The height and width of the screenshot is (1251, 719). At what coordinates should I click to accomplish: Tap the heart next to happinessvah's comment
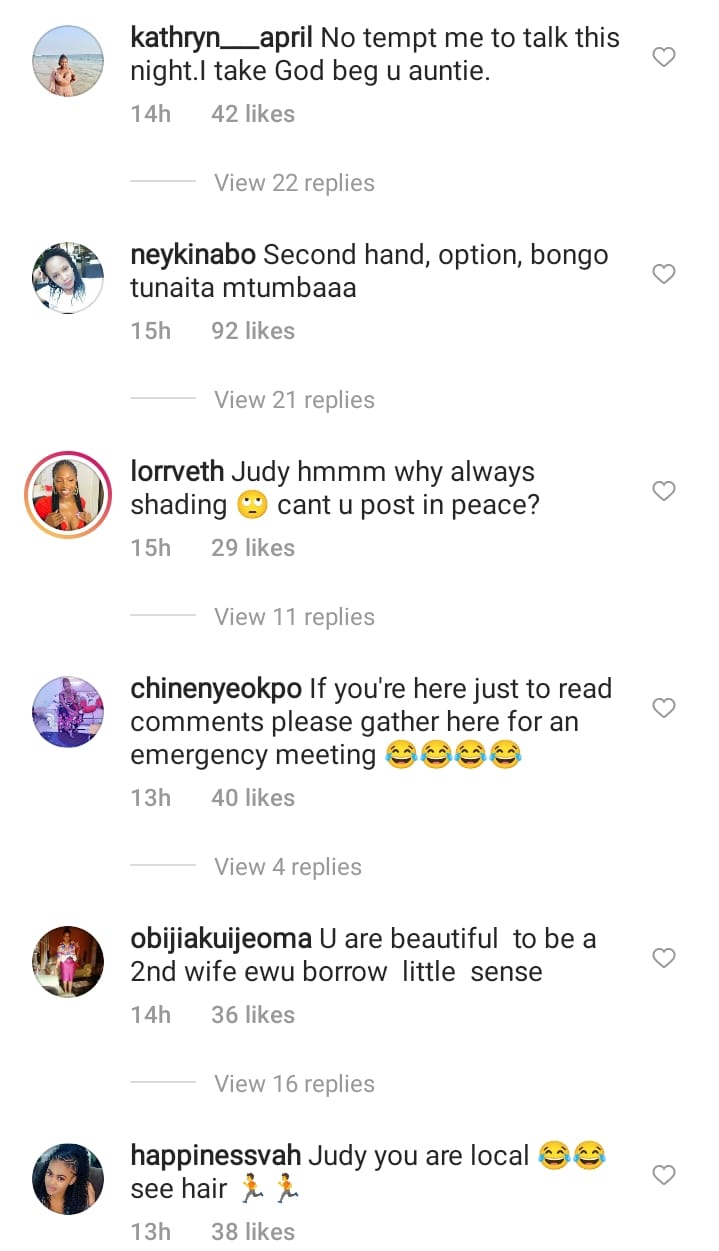pyautogui.click(x=664, y=1175)
